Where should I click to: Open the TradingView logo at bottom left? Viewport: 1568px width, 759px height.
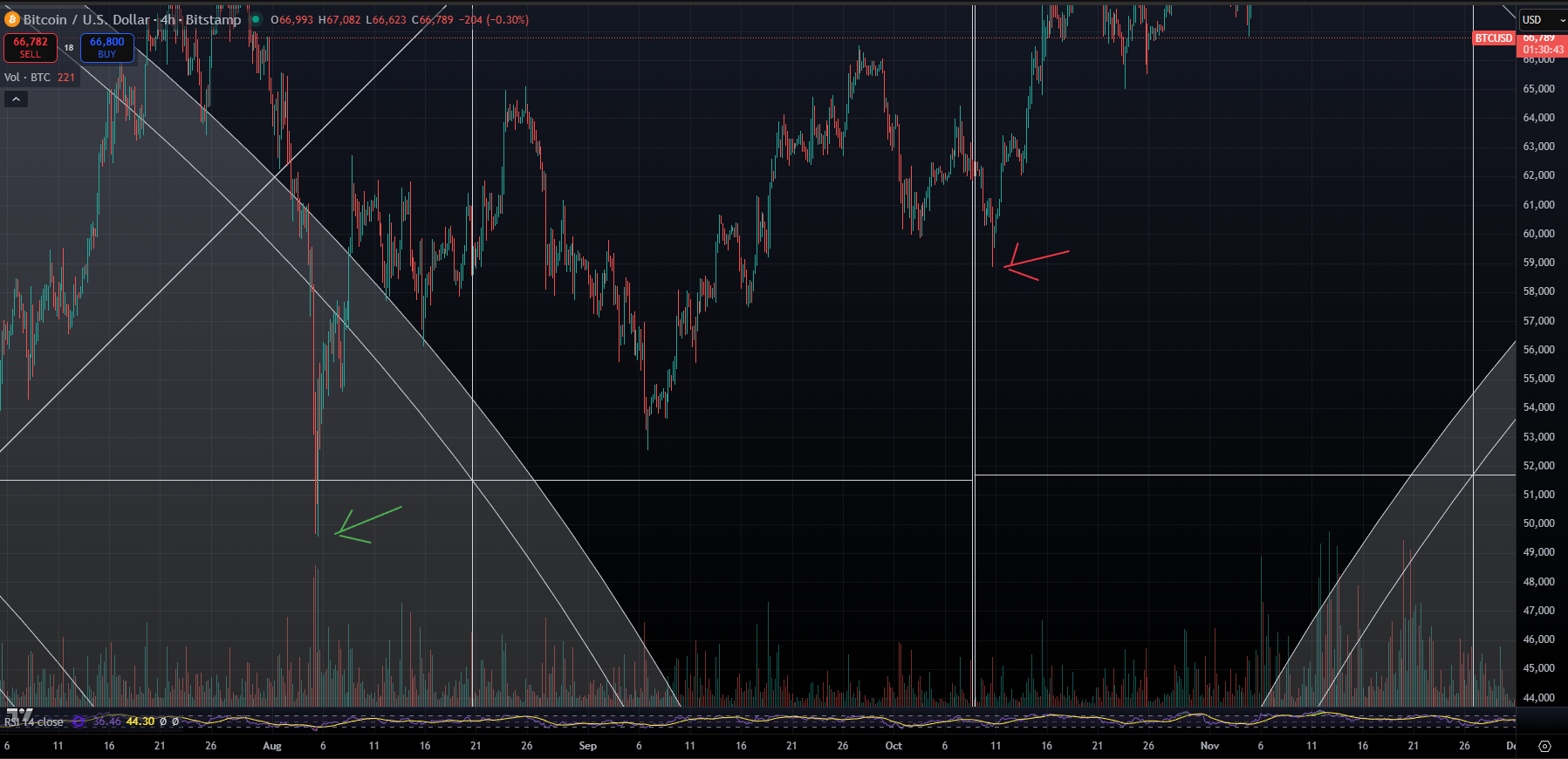pyautogui.click(x=19, y=715)
